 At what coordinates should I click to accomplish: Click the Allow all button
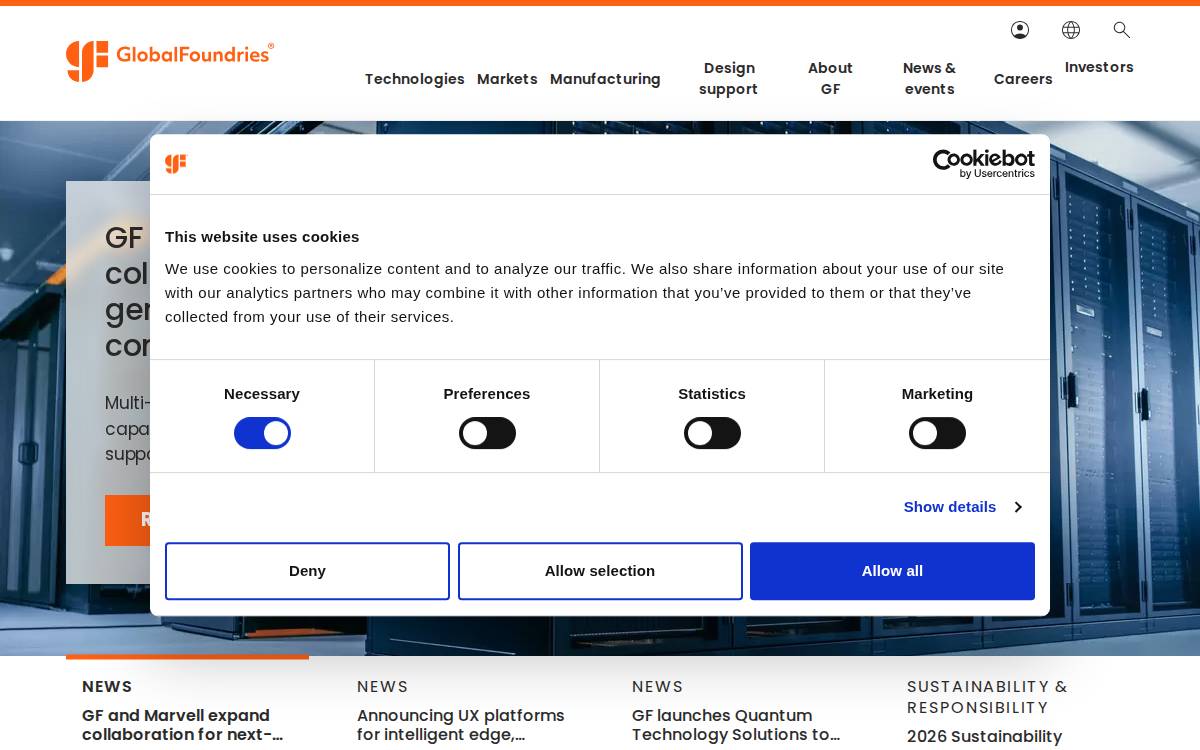tap(892, 571)
